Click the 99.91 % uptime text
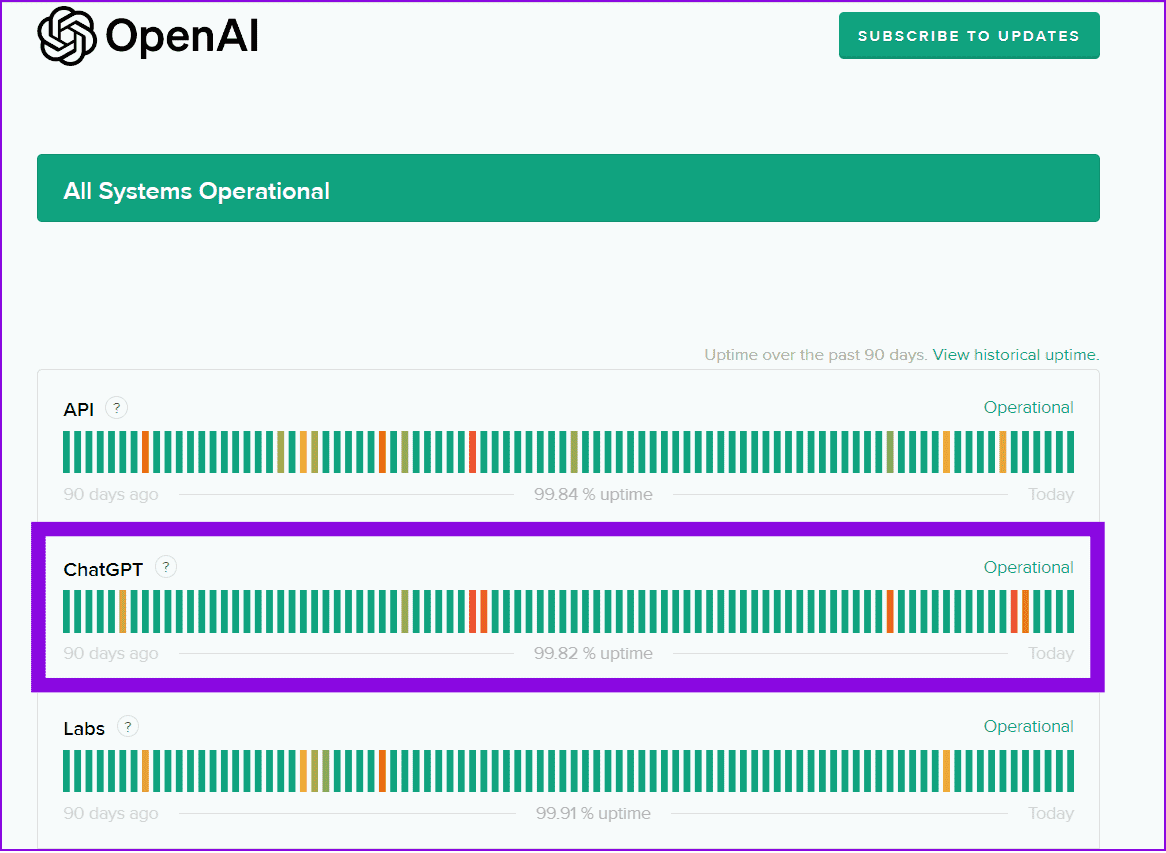 [593, 814]
